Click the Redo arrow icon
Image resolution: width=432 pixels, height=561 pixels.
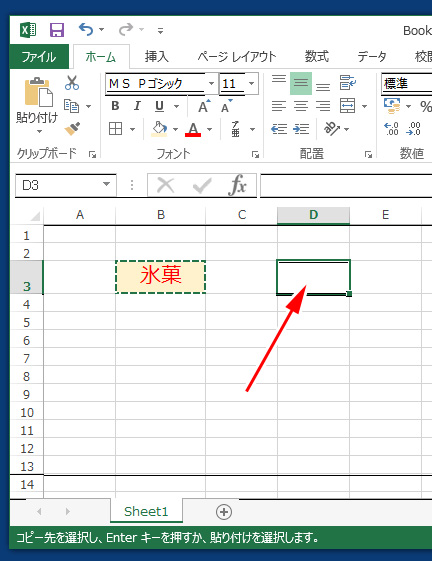126,30
